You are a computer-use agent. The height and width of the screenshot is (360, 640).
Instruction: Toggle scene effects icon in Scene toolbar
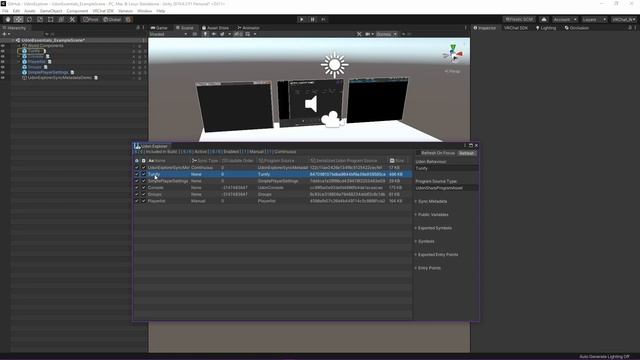(x=222, y=34)
